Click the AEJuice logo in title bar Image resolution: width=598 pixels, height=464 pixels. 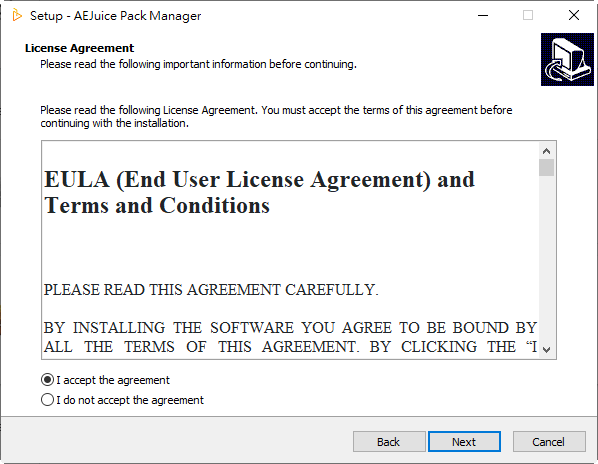17,15
